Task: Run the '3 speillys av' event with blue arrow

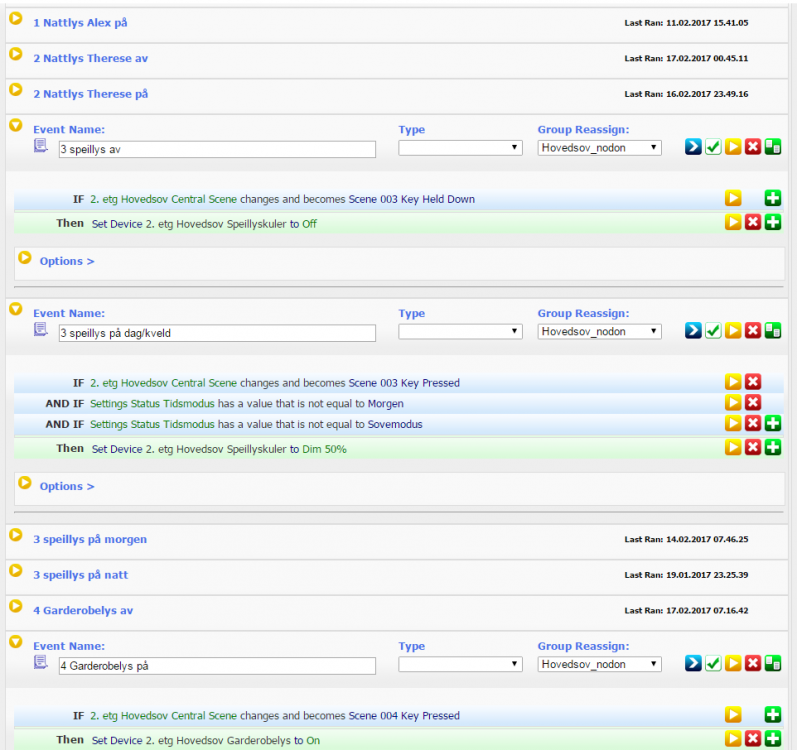Action: click(x=693, y=148)
